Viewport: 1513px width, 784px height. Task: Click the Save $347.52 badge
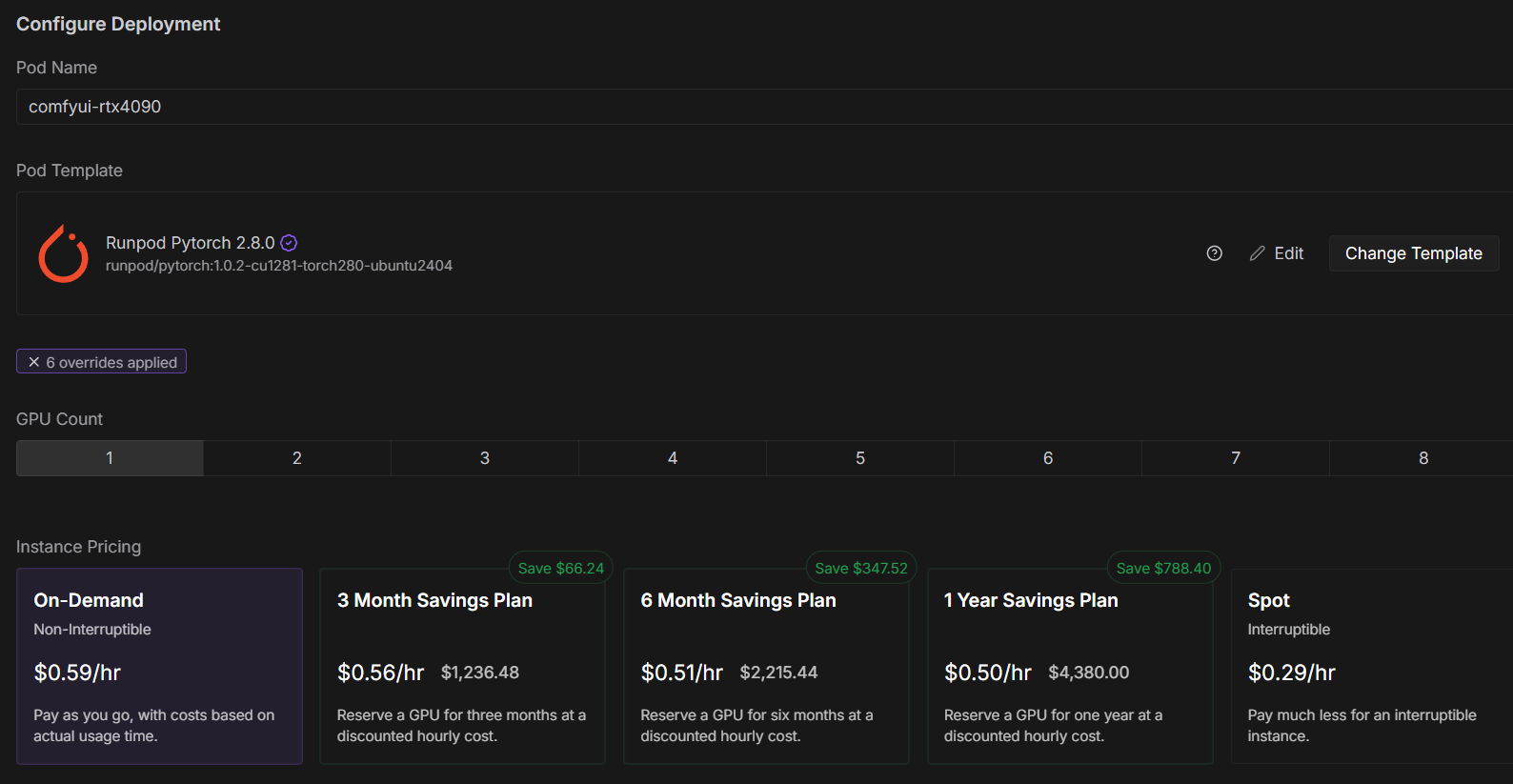pos(861,568)
